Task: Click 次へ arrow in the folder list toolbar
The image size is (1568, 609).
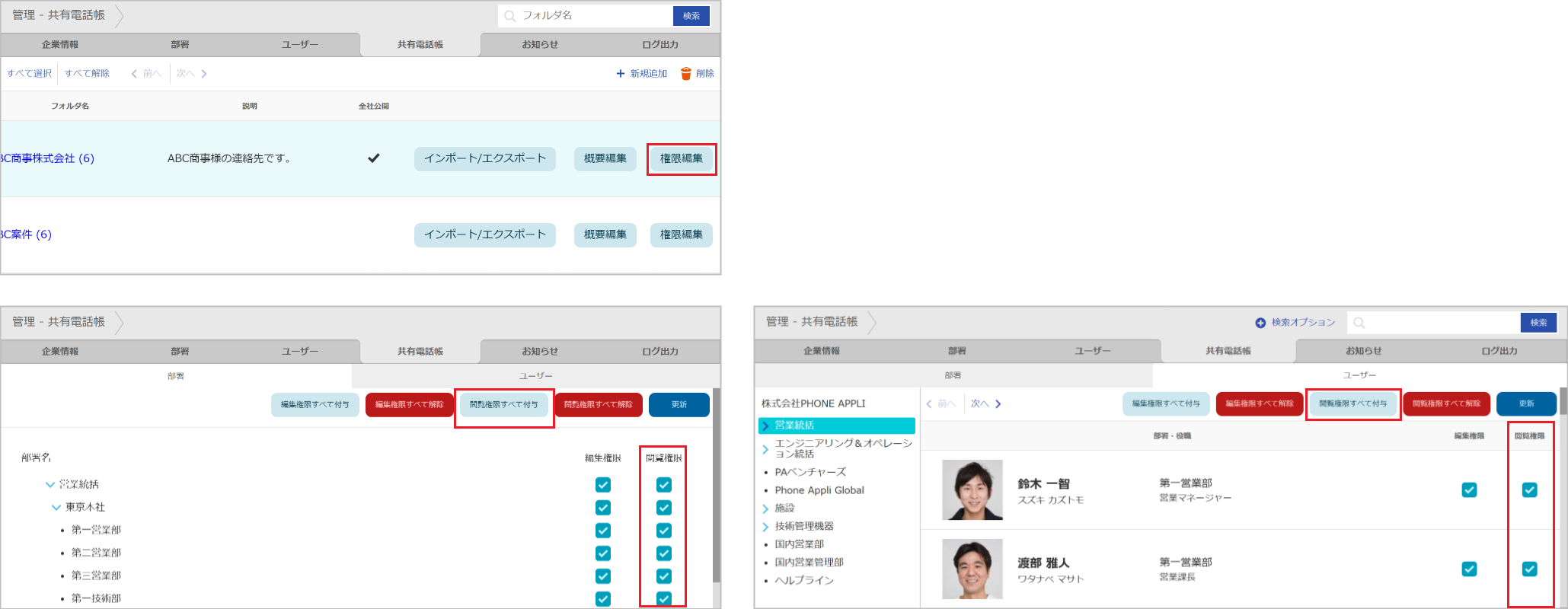Action: tap(203, 74)
